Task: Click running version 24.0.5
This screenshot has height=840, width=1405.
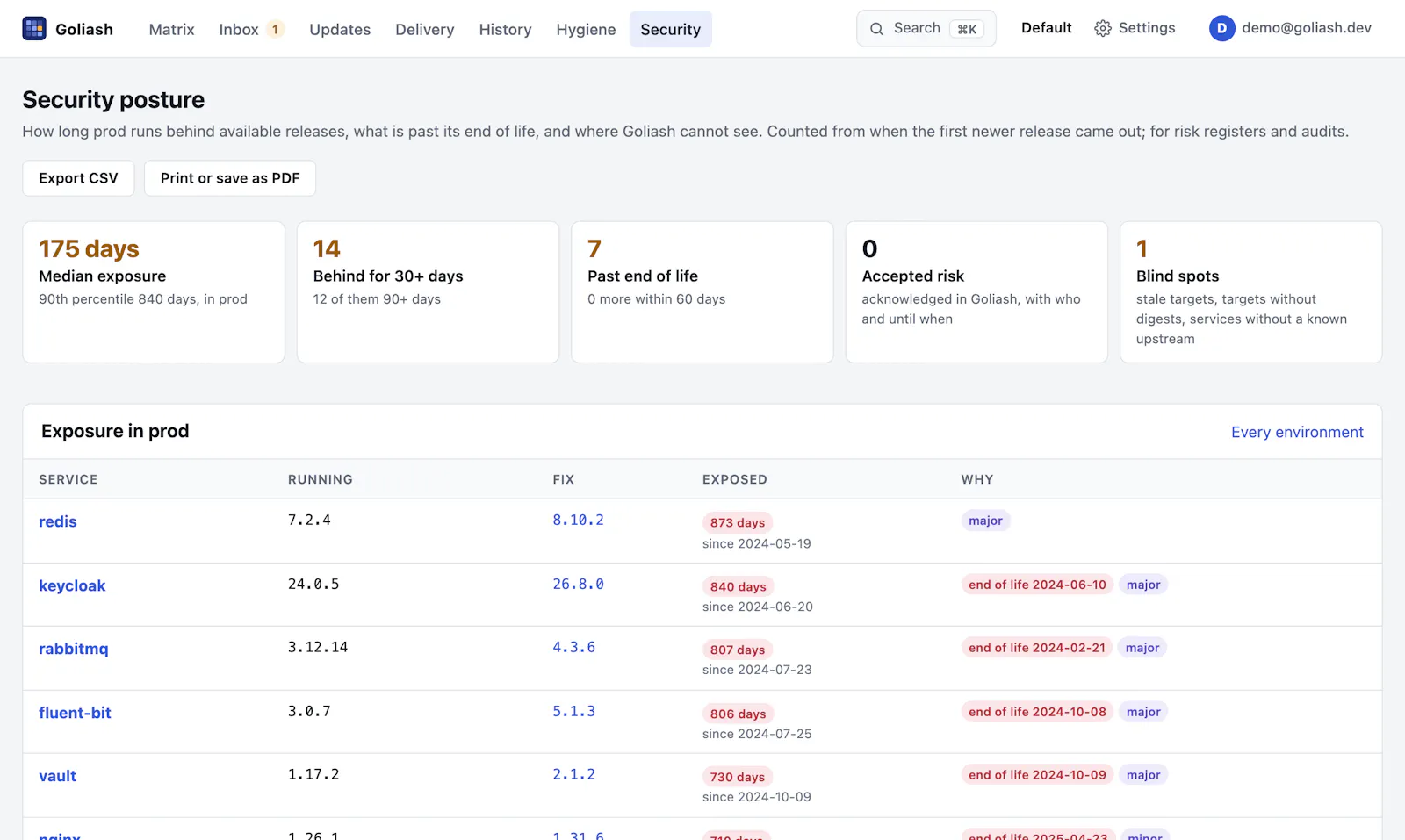Action: click(x=313, y=584)
